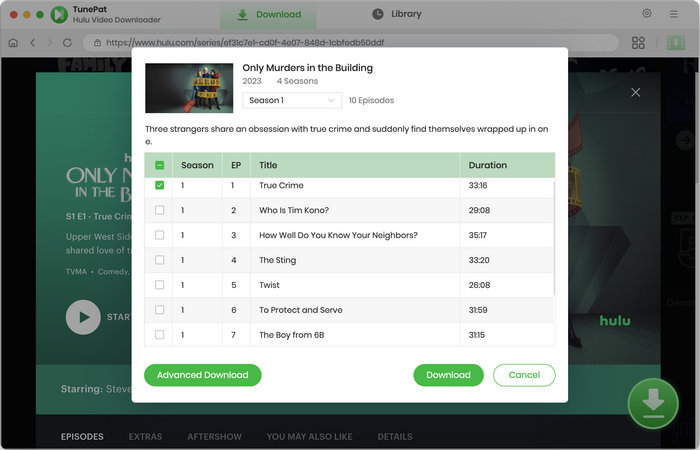The height and width of the screenshot is (450, 700).
Task: Uncheck the True Crime episode checkbox
Action: 159,185
